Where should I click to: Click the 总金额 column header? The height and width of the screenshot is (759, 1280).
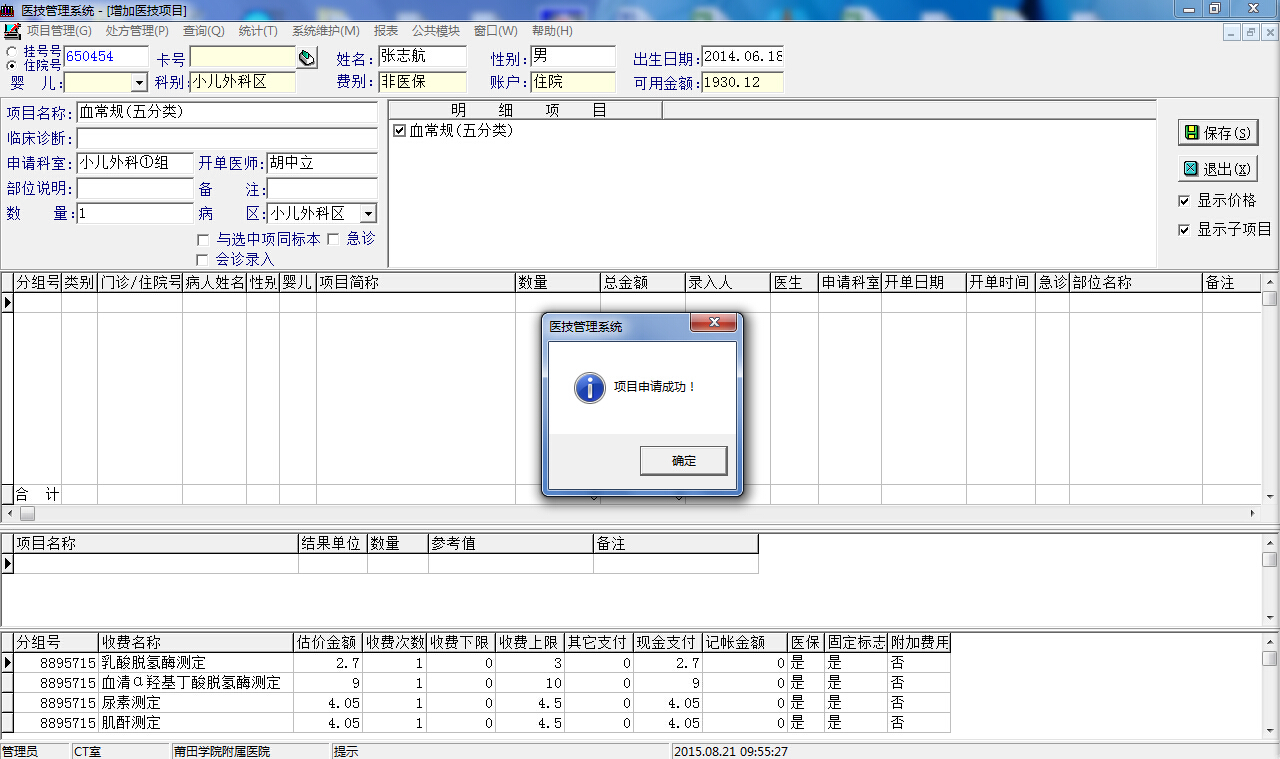coord(642,283)
